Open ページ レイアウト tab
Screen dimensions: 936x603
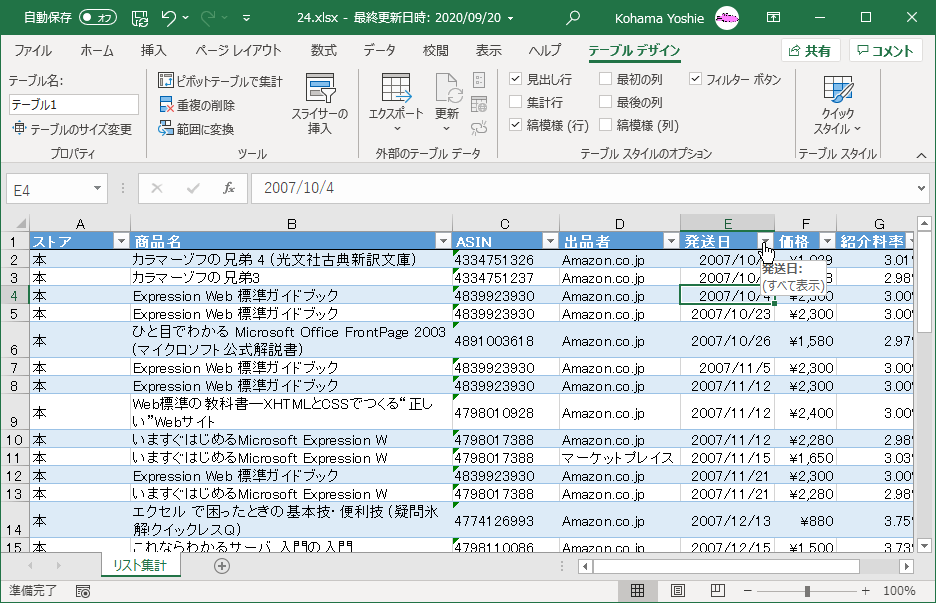pyautogui.click(x=238, y=51)
